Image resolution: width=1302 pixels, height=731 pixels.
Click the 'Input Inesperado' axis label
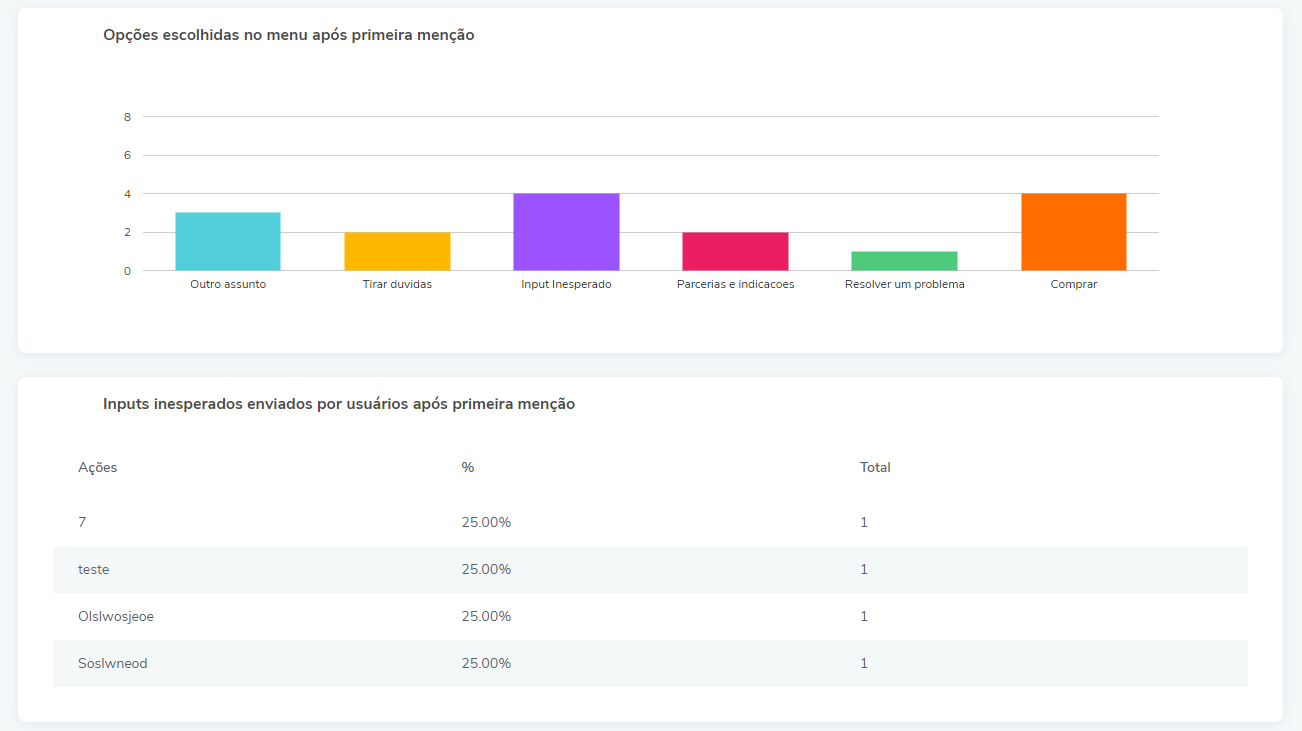tap(566, 284)
